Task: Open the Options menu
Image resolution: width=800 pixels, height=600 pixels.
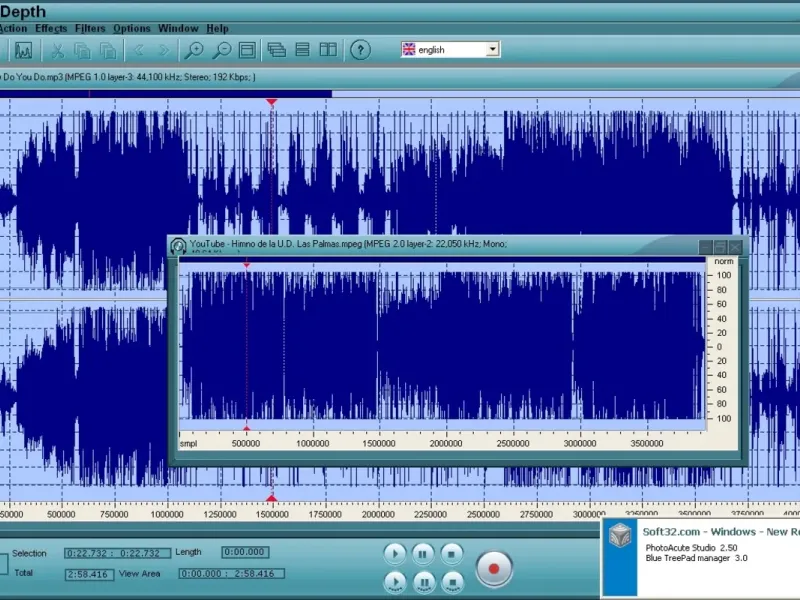Action: click(x=132, y=28)
